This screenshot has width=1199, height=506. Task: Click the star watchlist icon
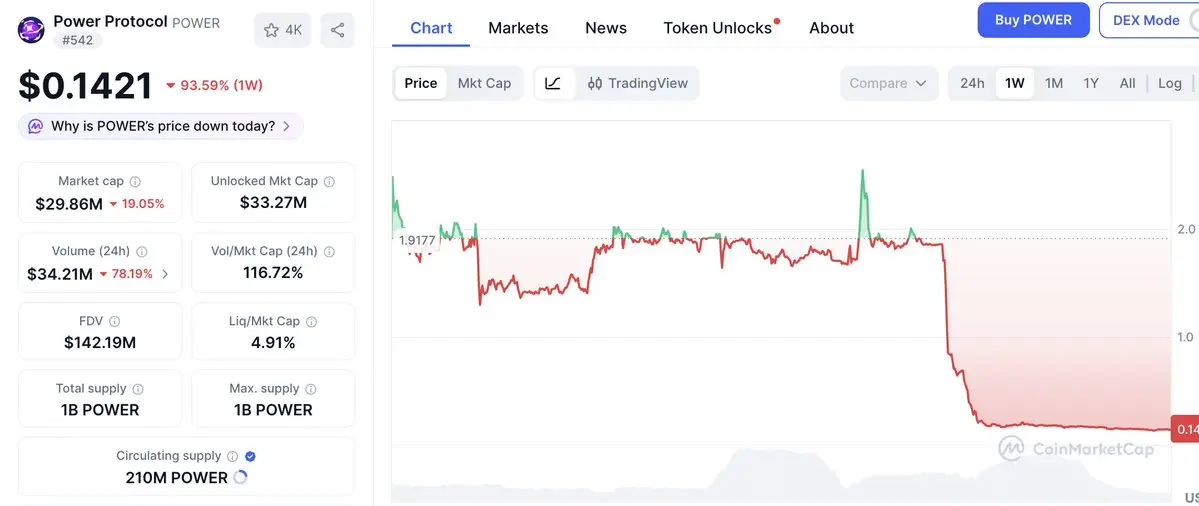(x=271, y=30)
